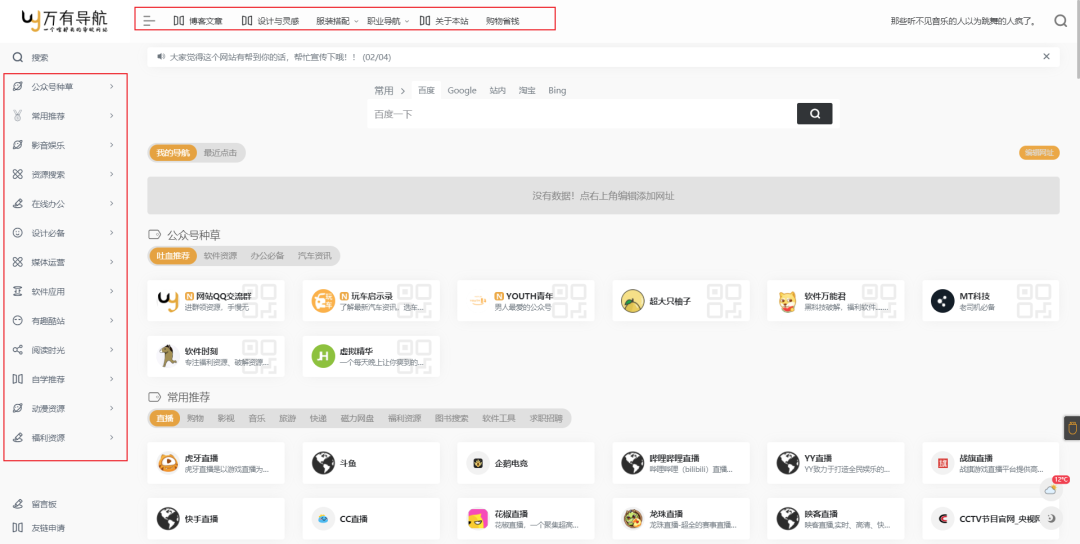This screenshot has height=544, width=1080.
Task: Open the 哔哩哔哩直播 link
Action: point(681,463)
